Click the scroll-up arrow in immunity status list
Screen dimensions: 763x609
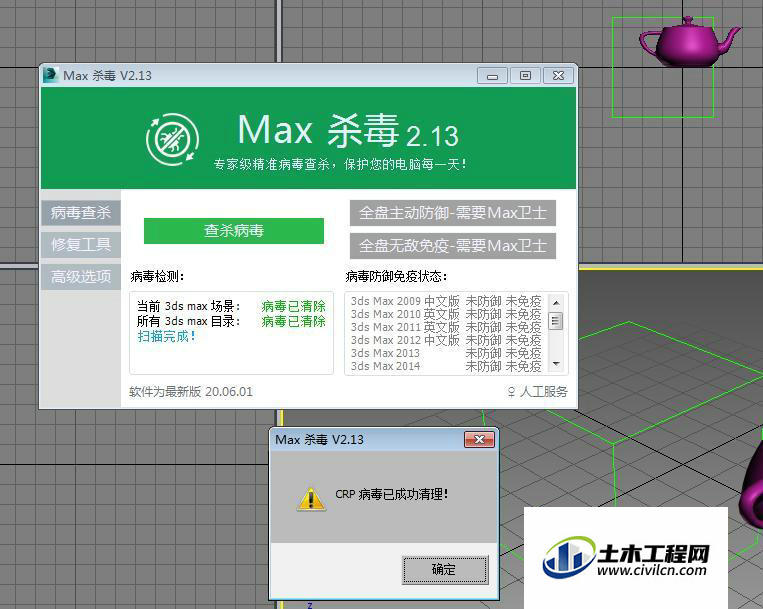point(556,303)
